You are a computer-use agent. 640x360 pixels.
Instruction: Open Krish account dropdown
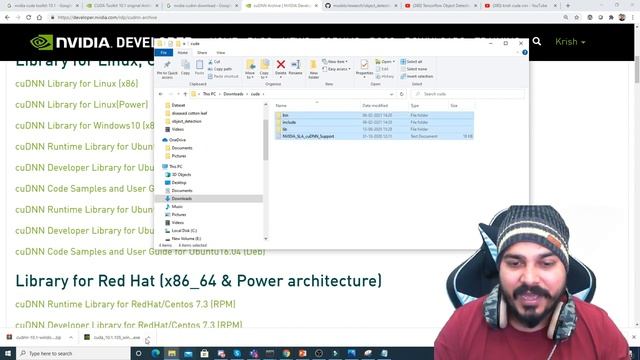[570, 42]
